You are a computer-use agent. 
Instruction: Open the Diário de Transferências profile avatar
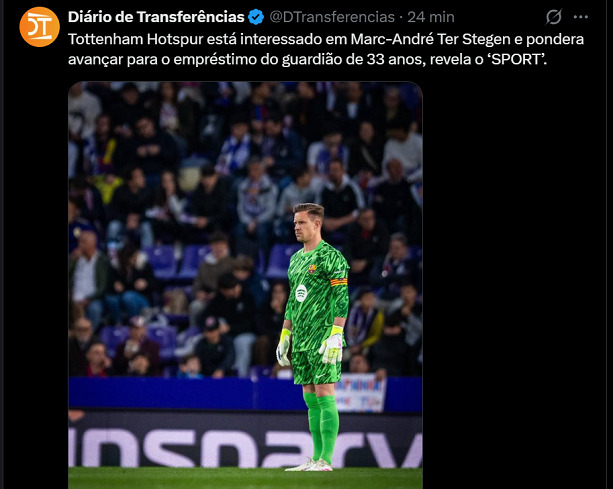39,27
